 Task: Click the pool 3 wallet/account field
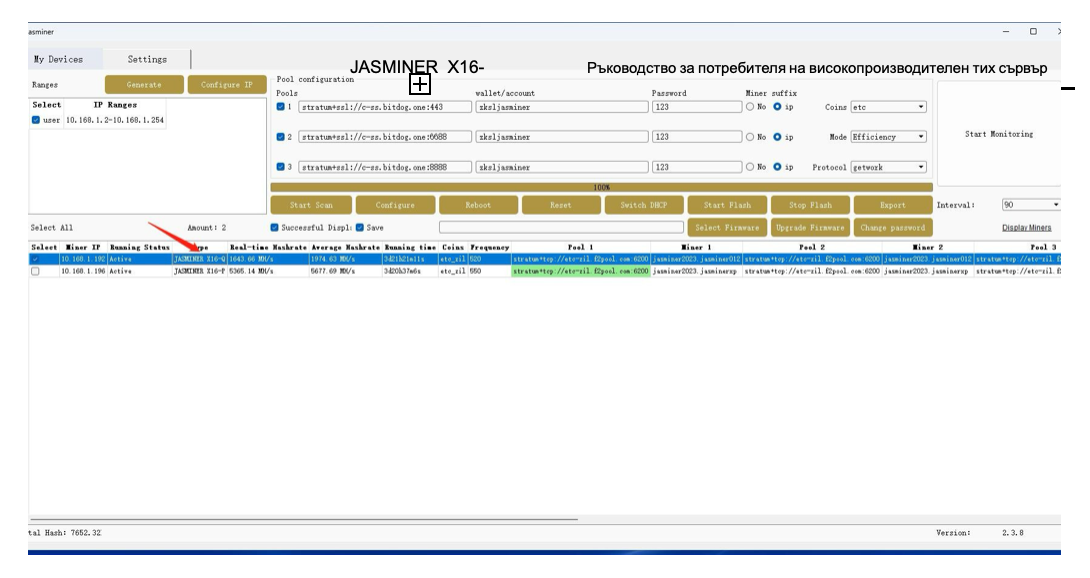tap(562, 167)
